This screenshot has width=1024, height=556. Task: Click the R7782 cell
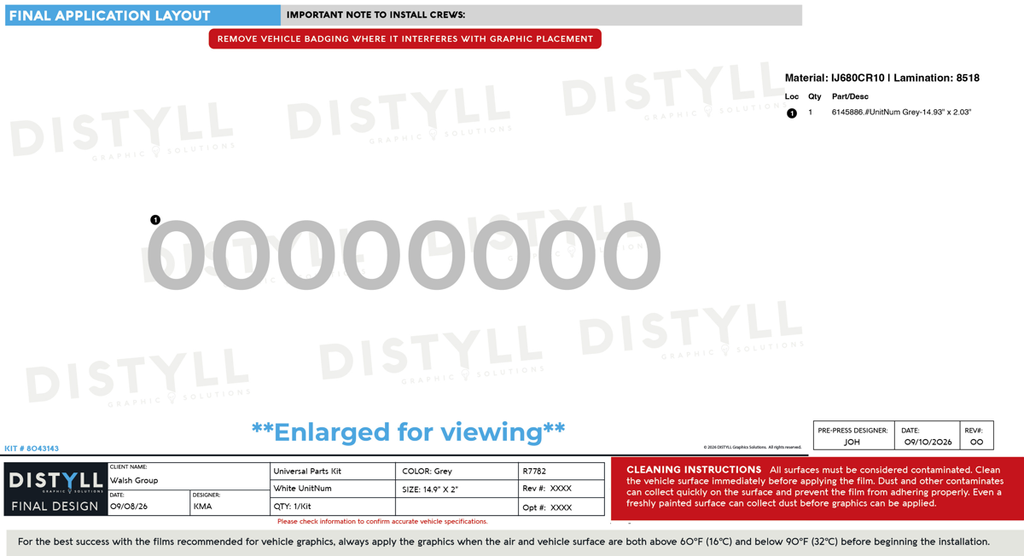pyautogui.click(x=561, y=471)
